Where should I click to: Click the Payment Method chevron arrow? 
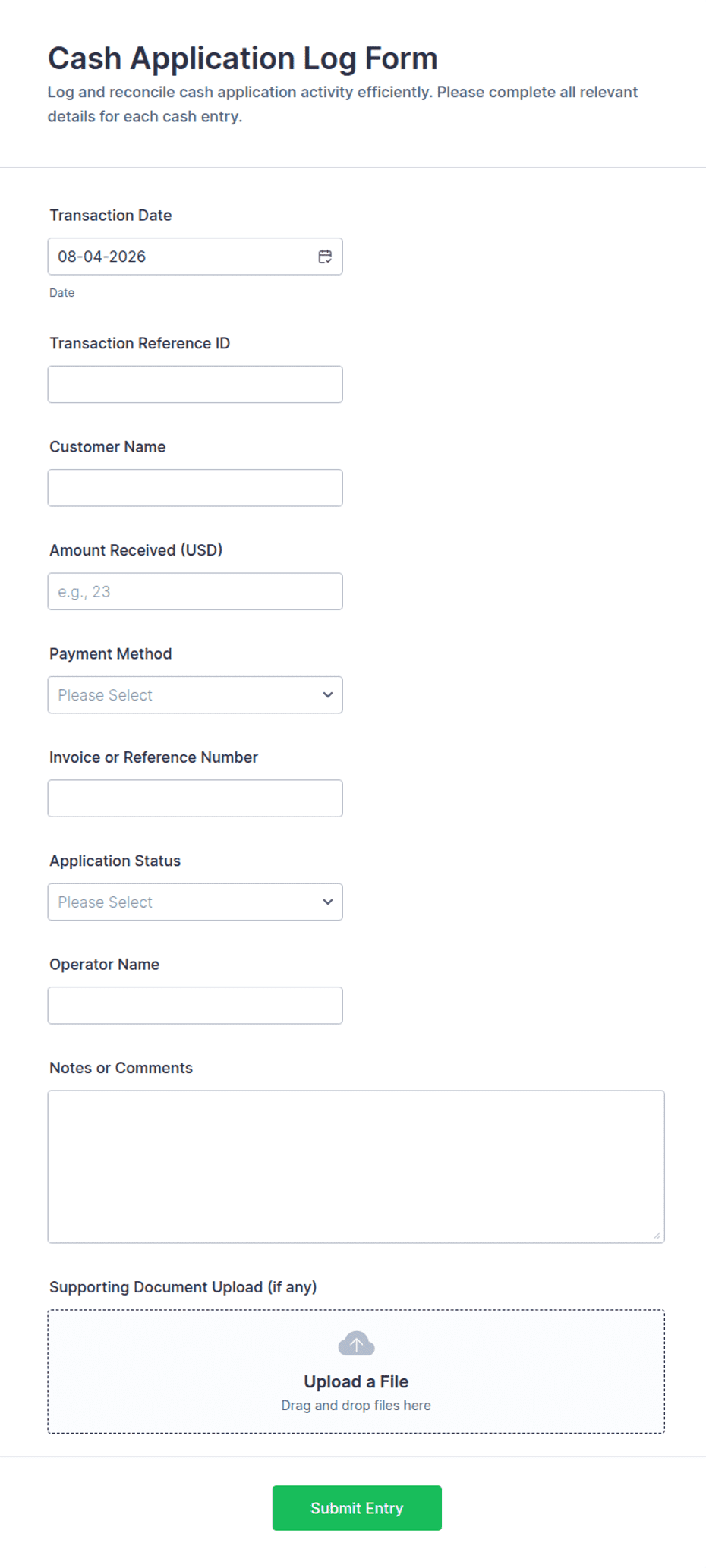(328, 695)
